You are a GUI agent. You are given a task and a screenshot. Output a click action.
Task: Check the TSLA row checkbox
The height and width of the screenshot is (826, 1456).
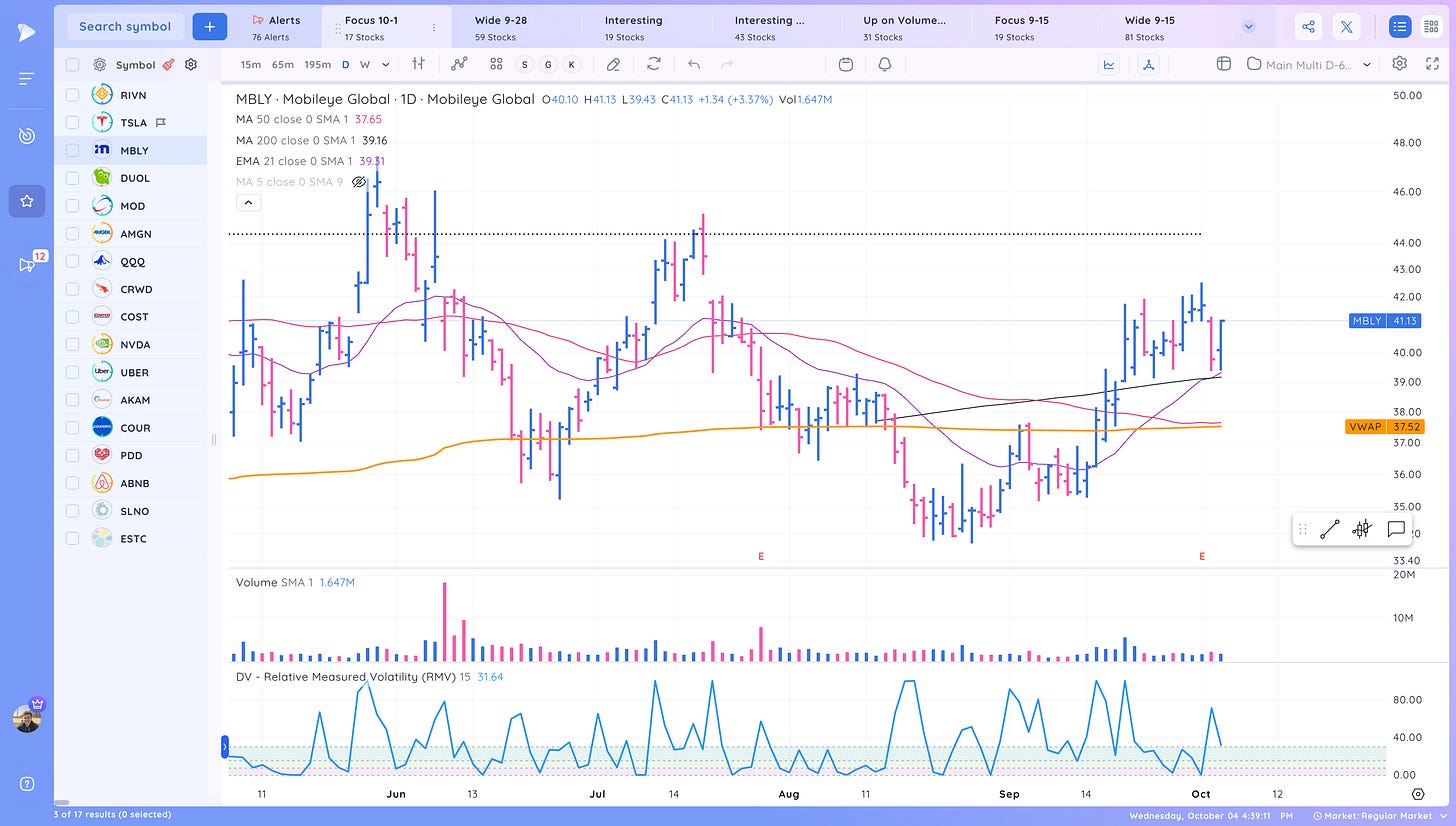72,122
